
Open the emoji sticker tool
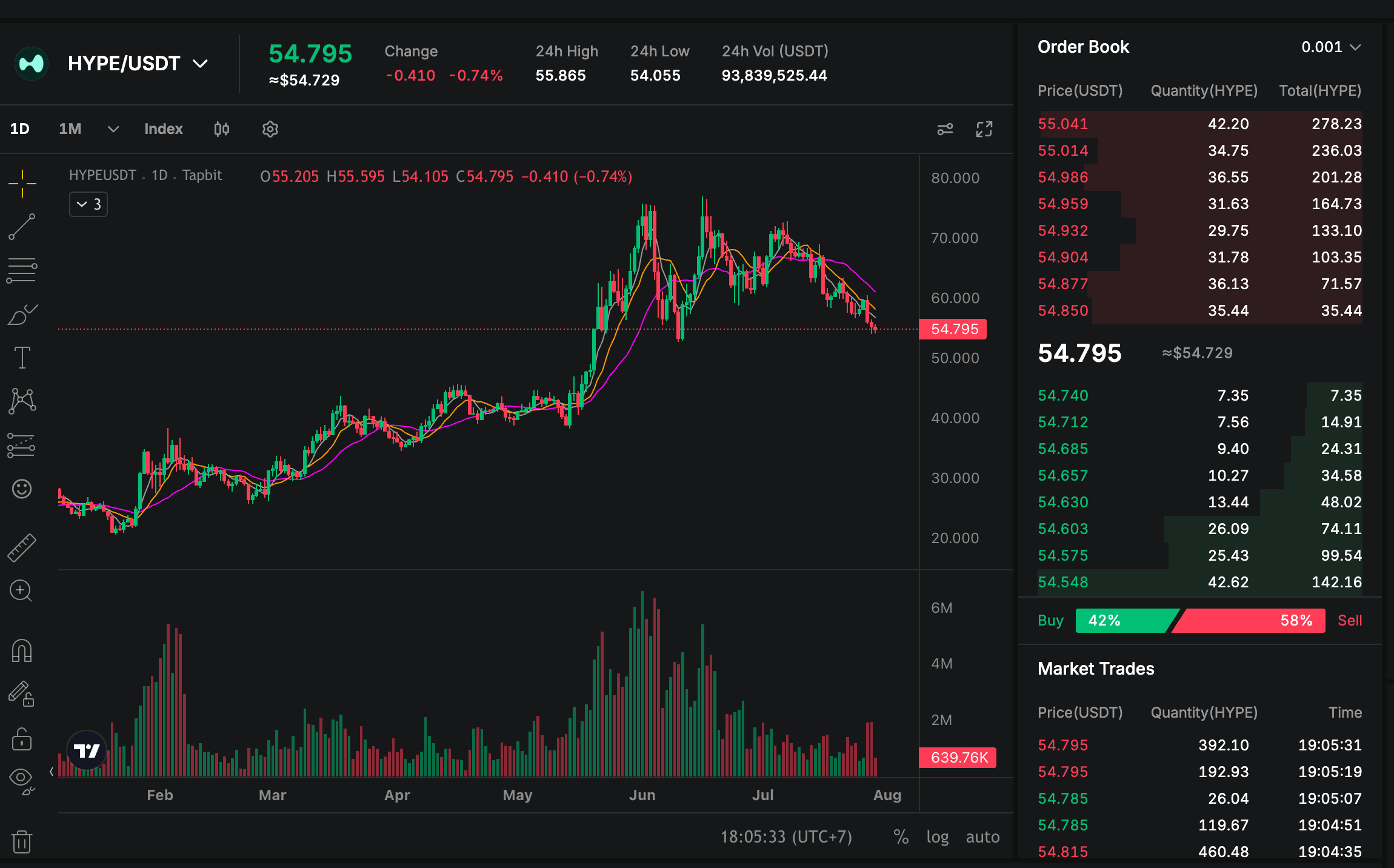(22, 489)
